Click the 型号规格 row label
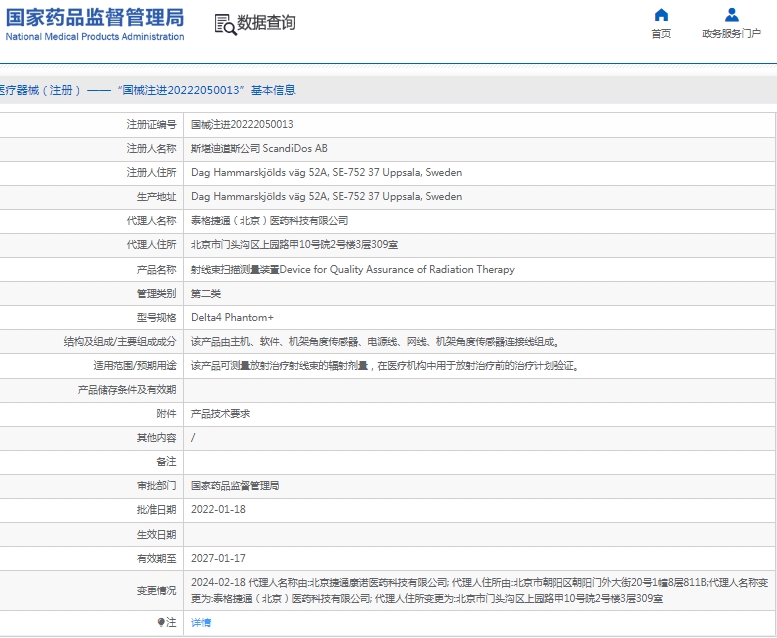777x638 pixels. click(x=156, y=317)
